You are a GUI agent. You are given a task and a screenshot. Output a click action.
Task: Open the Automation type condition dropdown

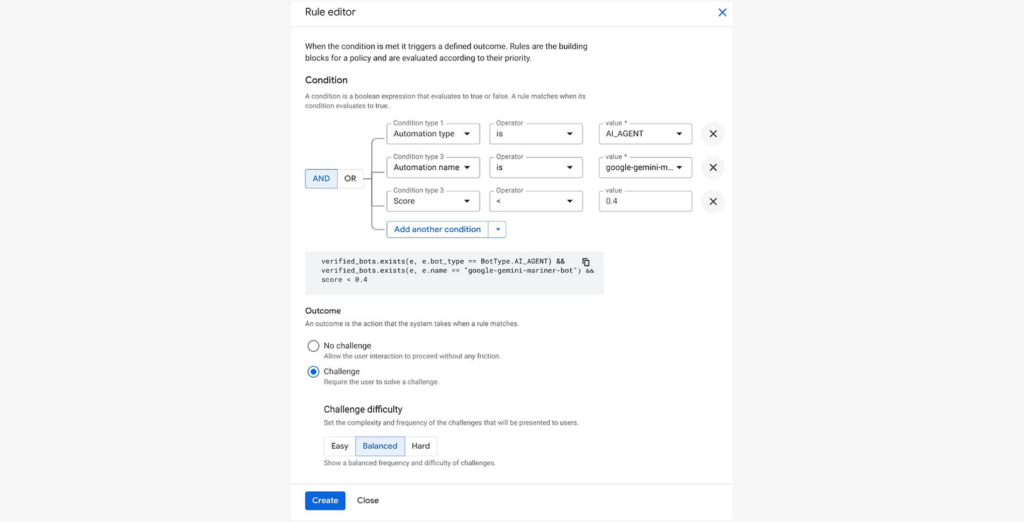(x=433, y=134)
